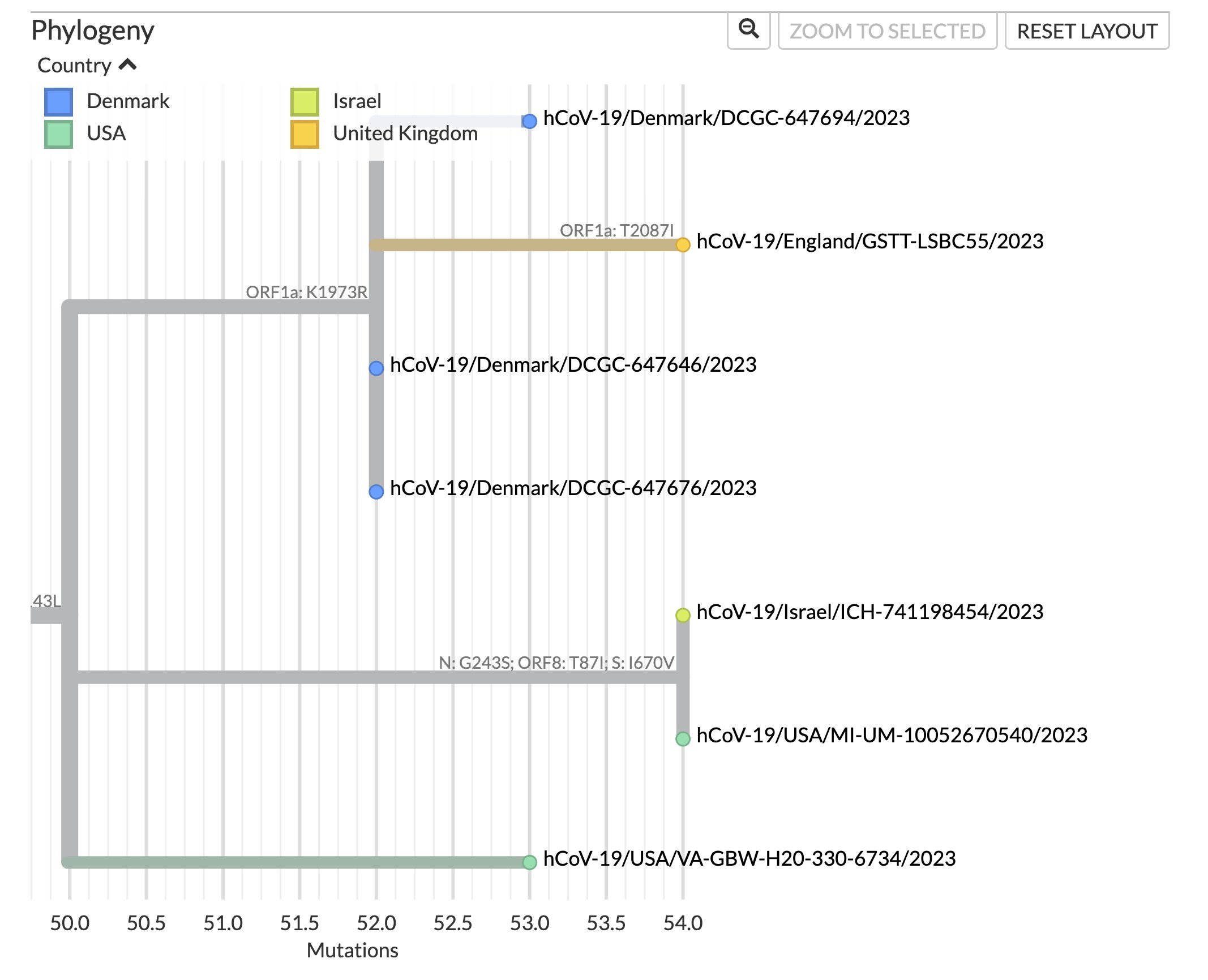Click the Israel yellow-green legend swatch
The image size is (1208, 980).
click(x=305, y=102)
